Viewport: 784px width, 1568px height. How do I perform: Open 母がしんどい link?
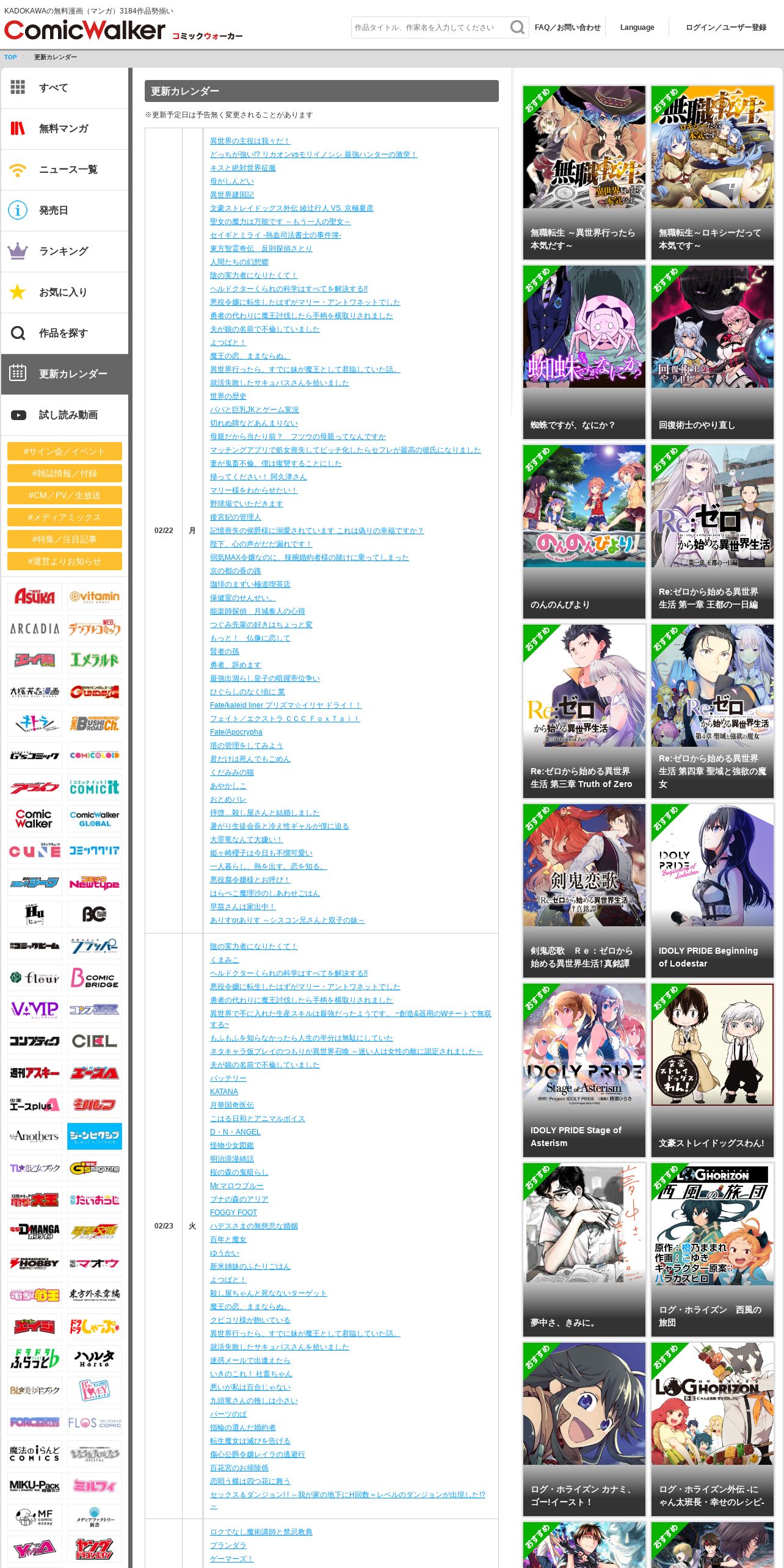point(232,181)
